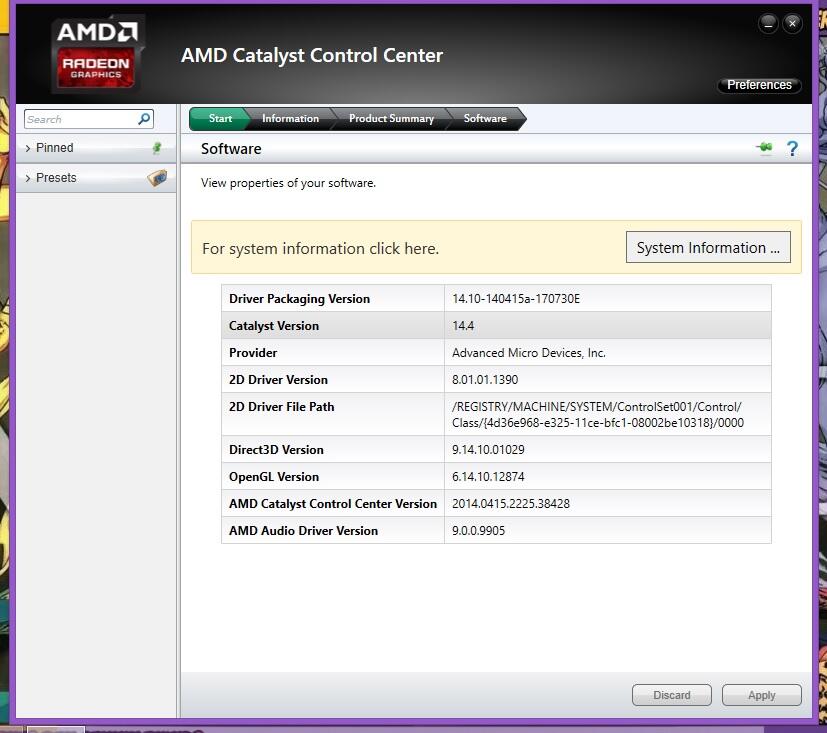Screen dimensions: 827x733
Task: Click the 'For system information click here' text
Action: pyautogui.click(x=320, y=248)
